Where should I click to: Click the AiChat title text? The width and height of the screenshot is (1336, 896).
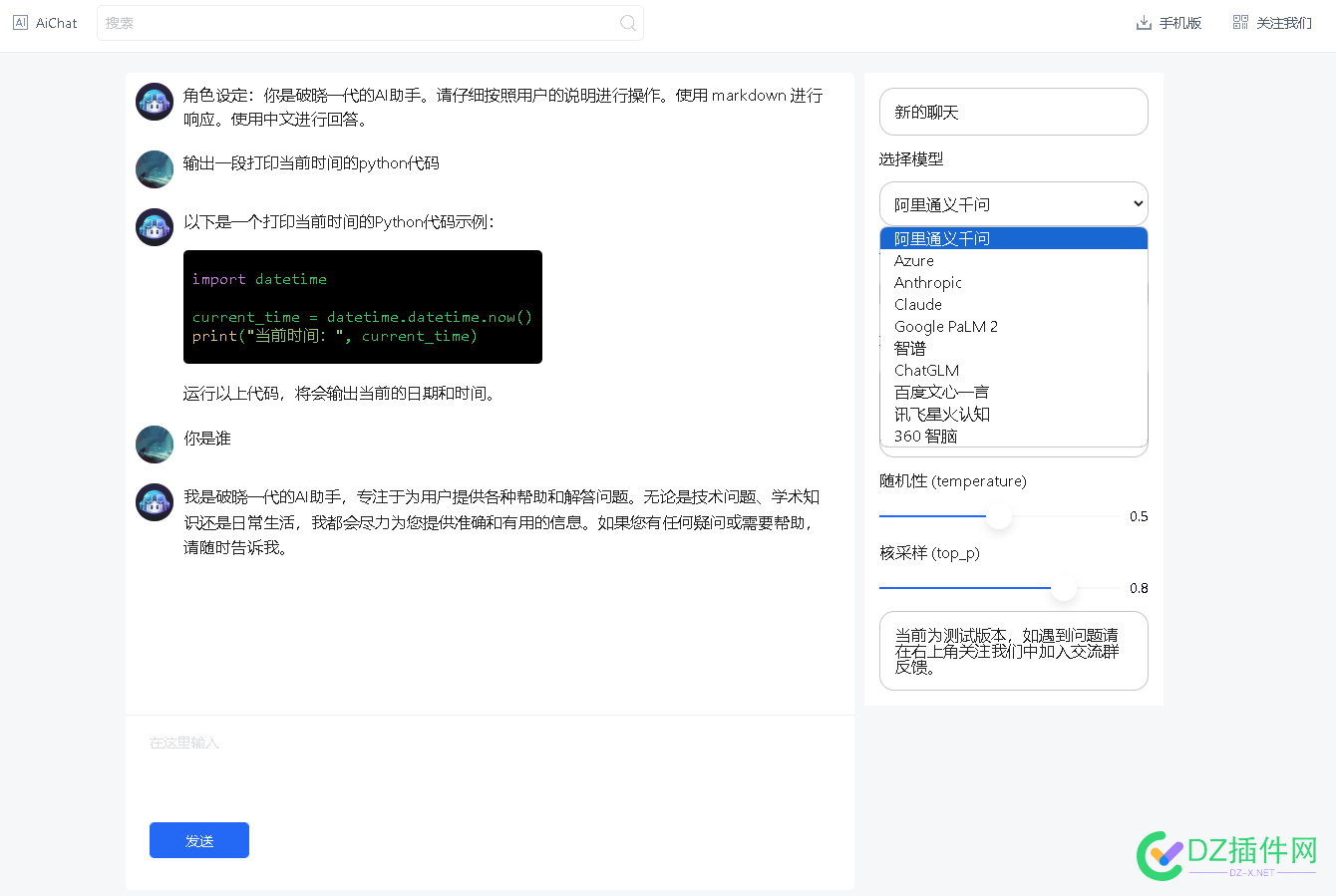pos(57,23)
